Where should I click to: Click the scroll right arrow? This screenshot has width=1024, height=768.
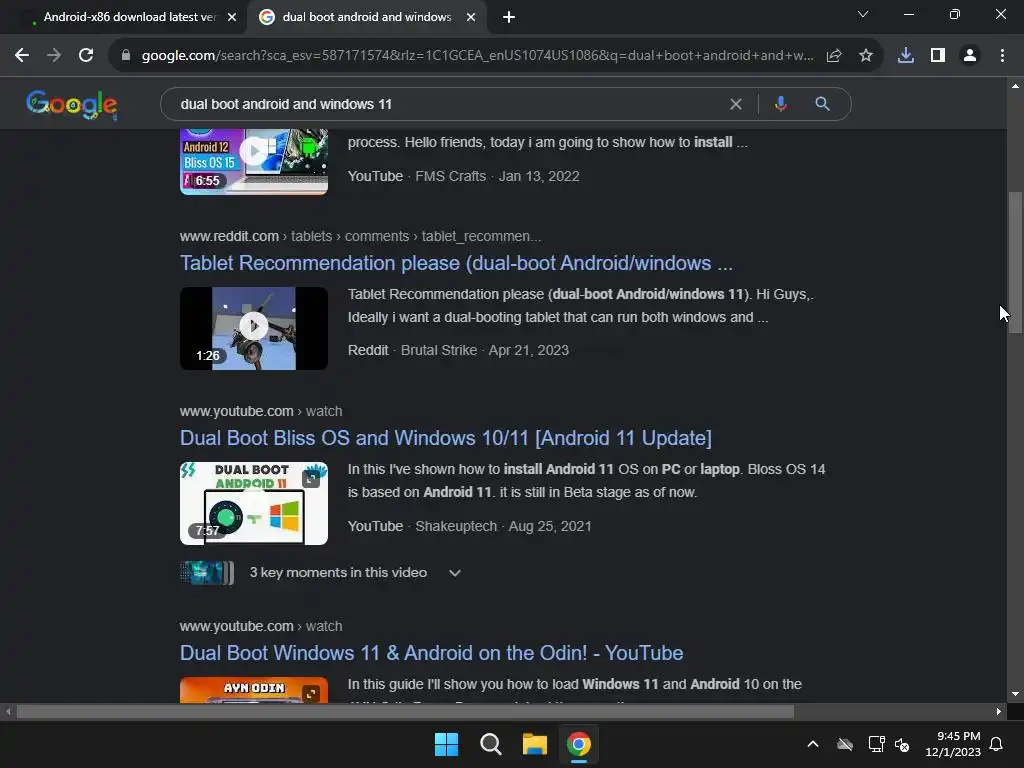(999, 712)
